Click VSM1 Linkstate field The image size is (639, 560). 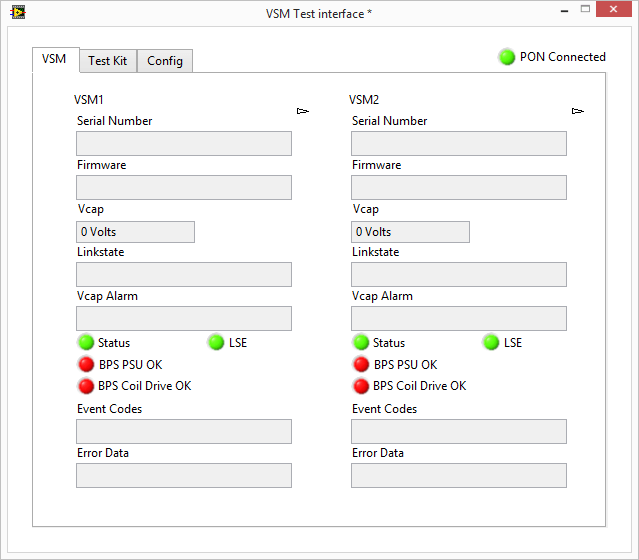184,274
